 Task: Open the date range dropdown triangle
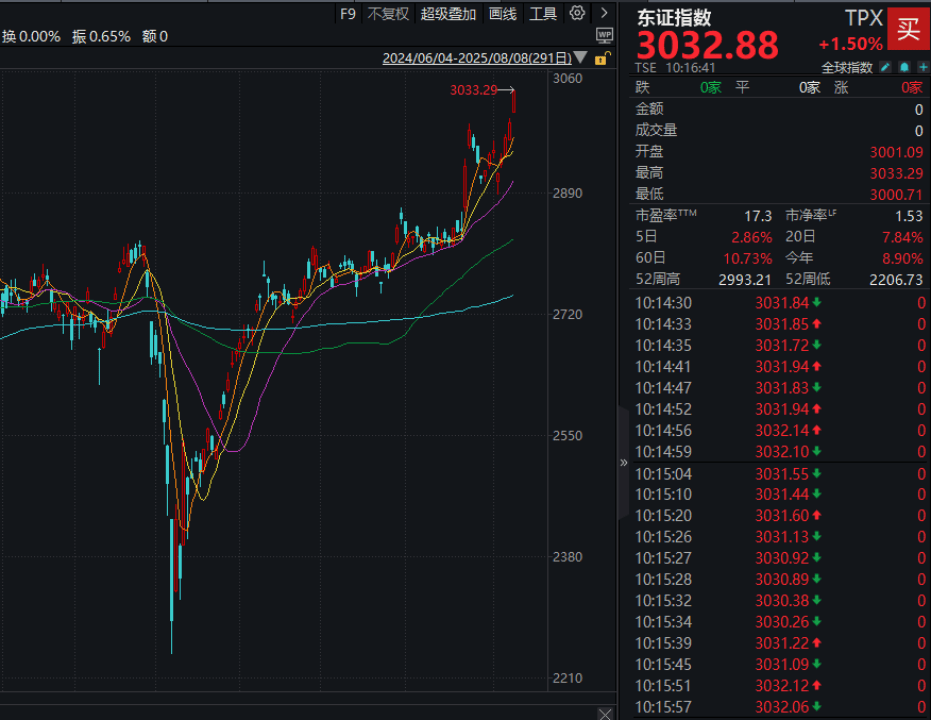click(x=581, y=58)
